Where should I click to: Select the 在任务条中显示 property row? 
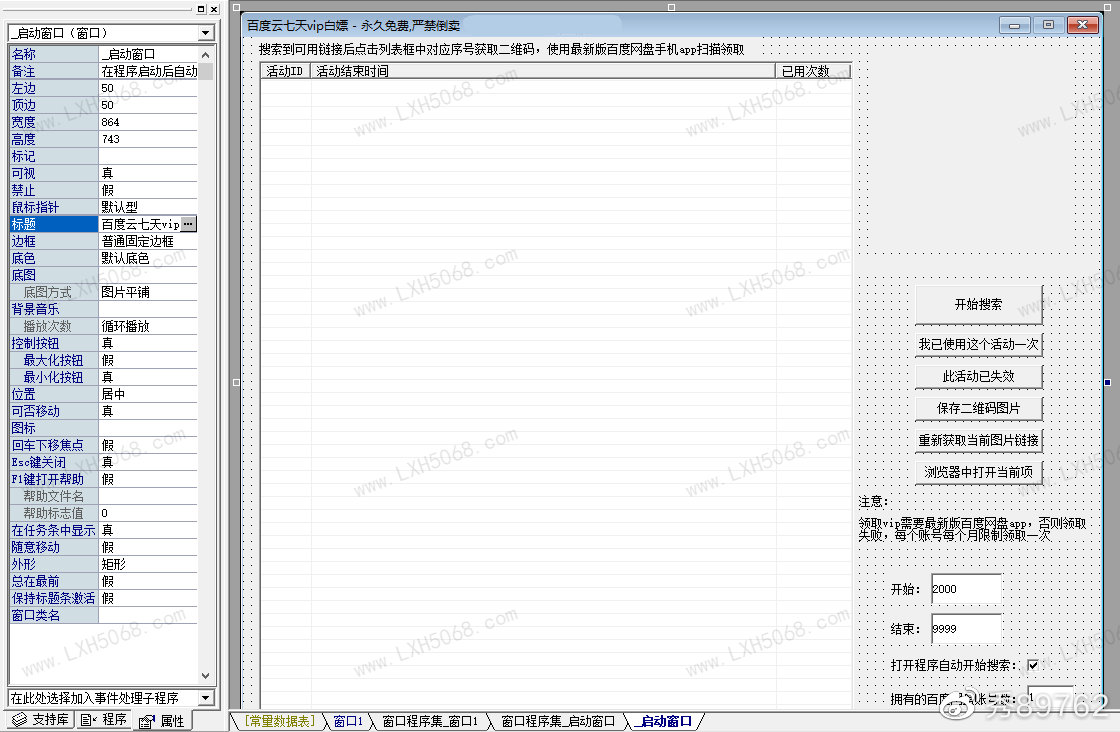pyautogui.click(x=104, y=531)
